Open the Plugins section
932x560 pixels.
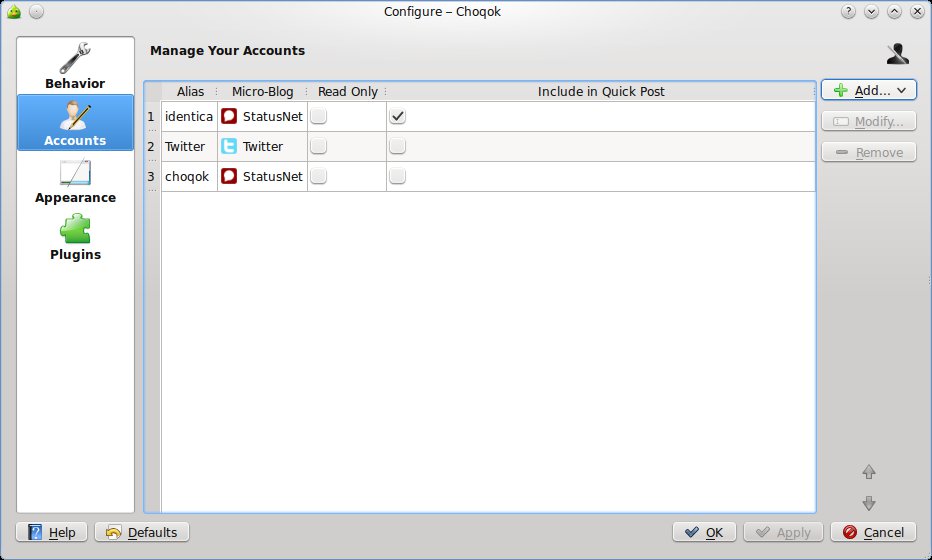click(x=75, y=237)
